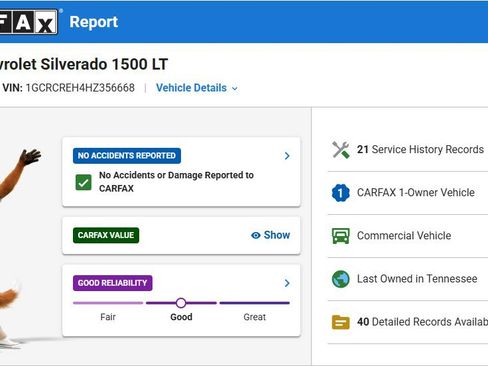Viewport: 488px width, 366px height.
Task: Open 21 Service History Records
Action: pyautogui.click(x=408, y=150)
